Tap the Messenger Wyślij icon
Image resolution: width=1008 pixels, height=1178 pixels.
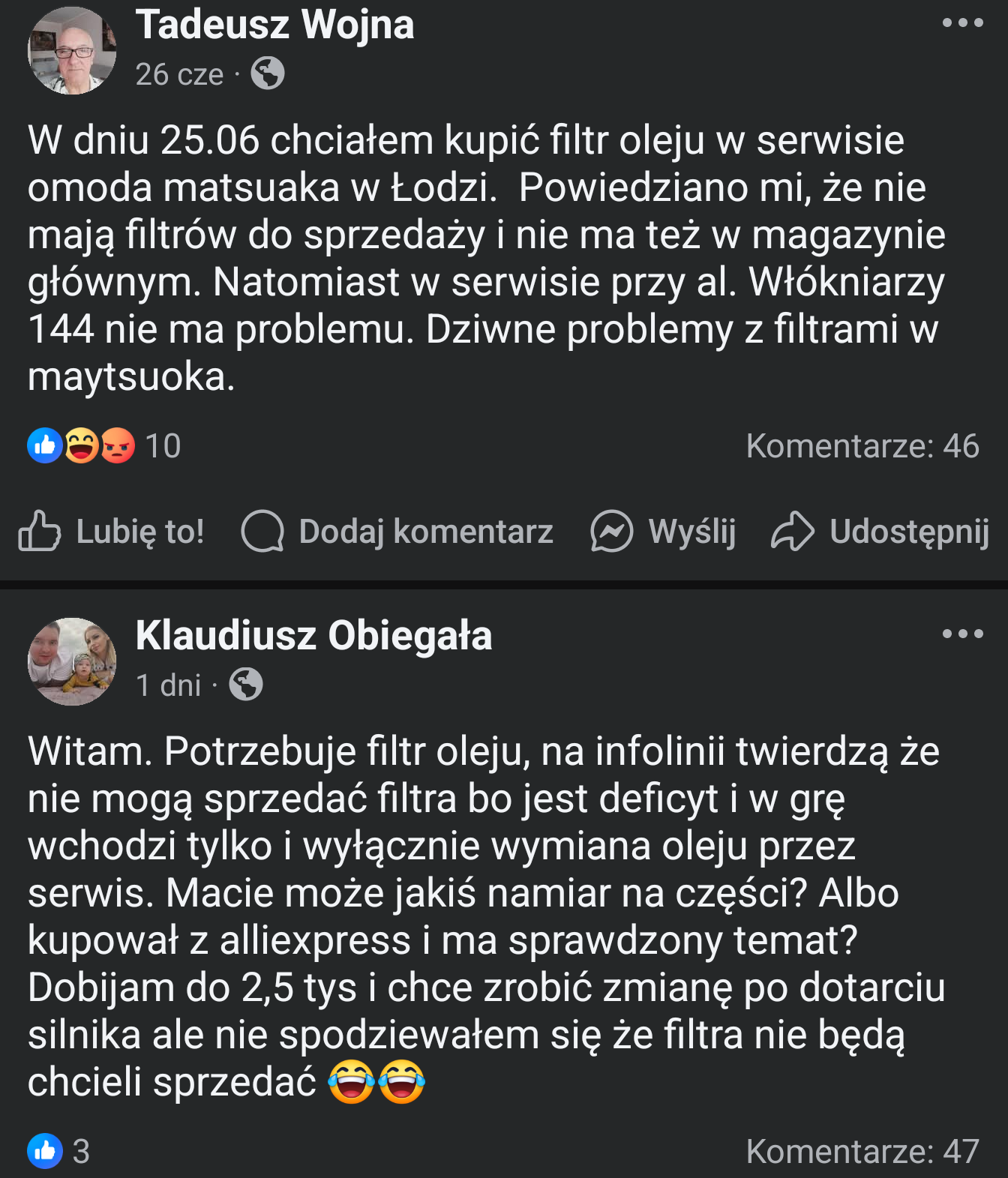(611, 531)
